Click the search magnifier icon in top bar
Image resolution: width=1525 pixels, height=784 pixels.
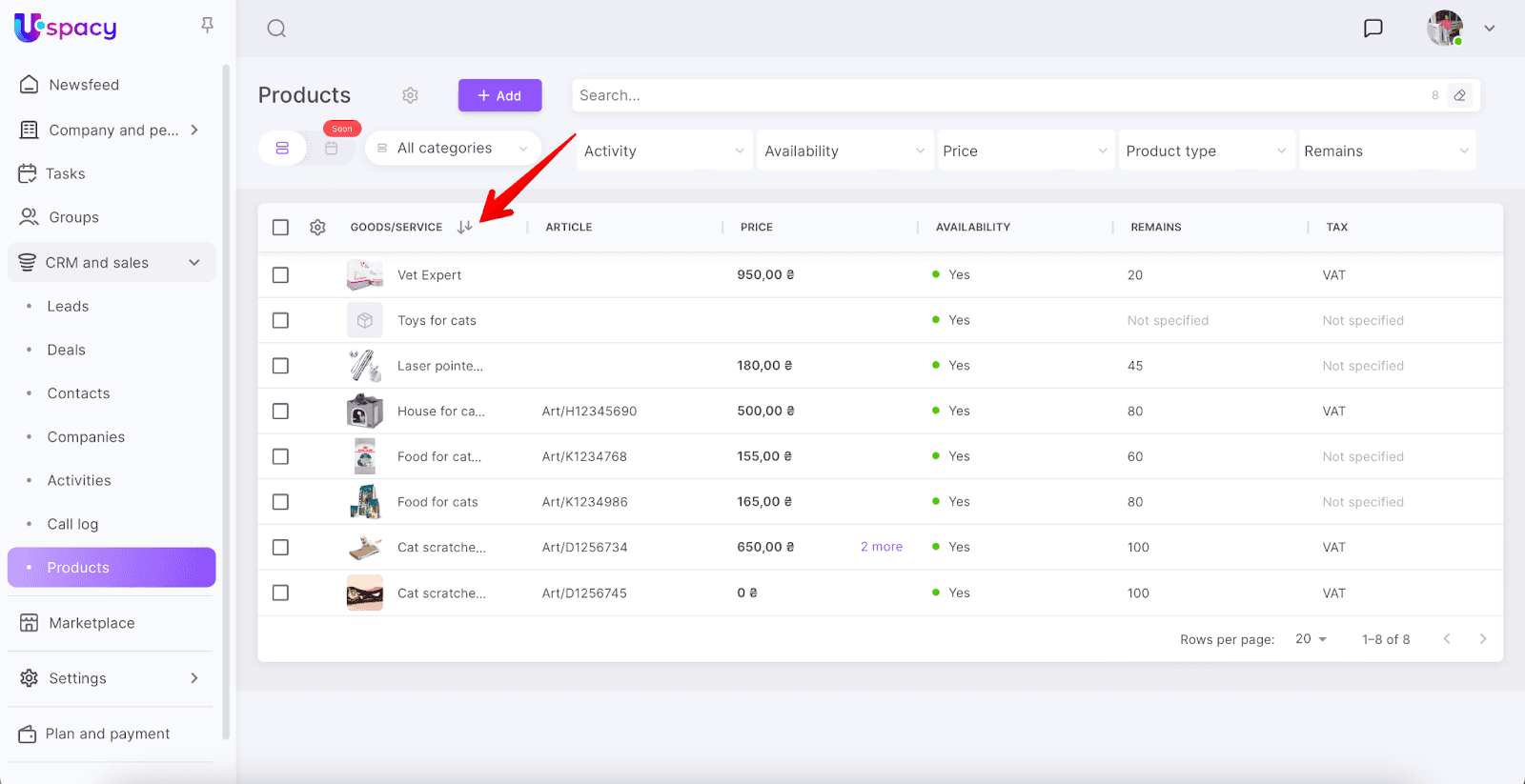click(x=276, y=29)
